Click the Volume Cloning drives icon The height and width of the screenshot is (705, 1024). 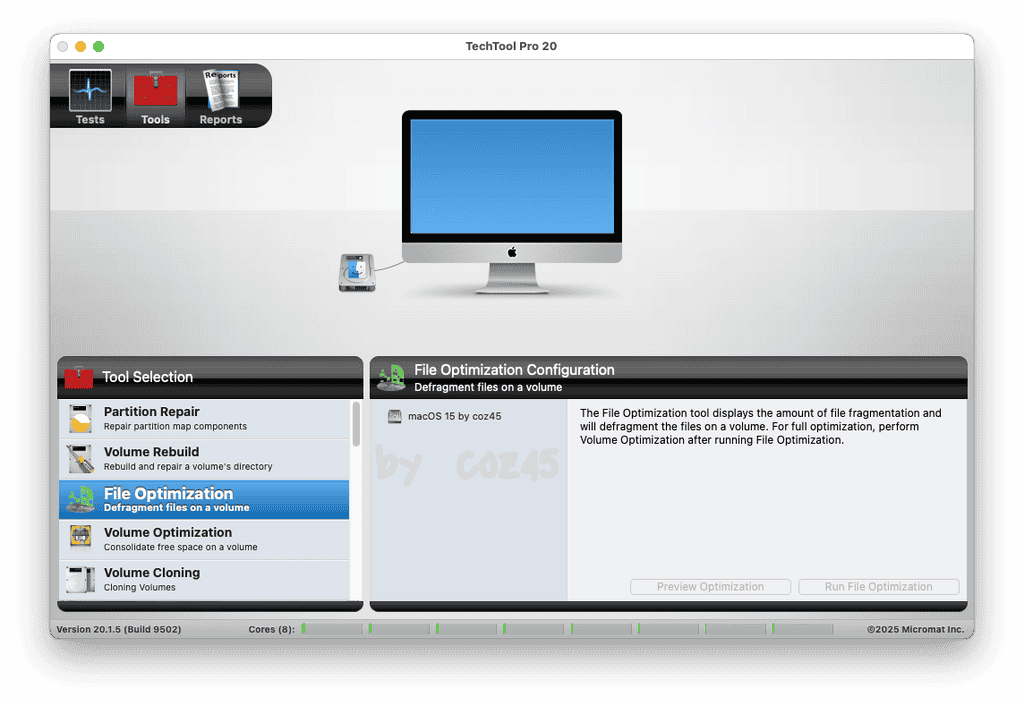click(x=80, y=580)
